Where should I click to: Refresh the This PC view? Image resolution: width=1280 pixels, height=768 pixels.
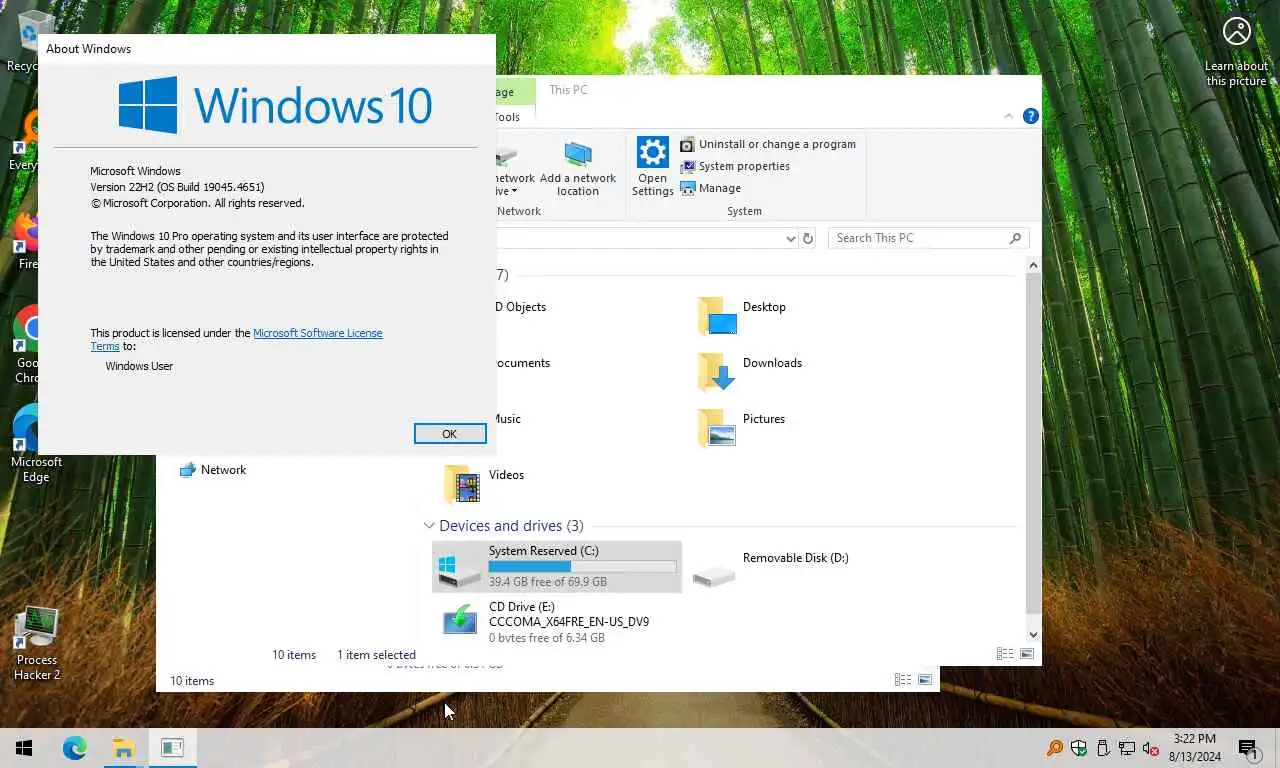[x=808, y=238]
